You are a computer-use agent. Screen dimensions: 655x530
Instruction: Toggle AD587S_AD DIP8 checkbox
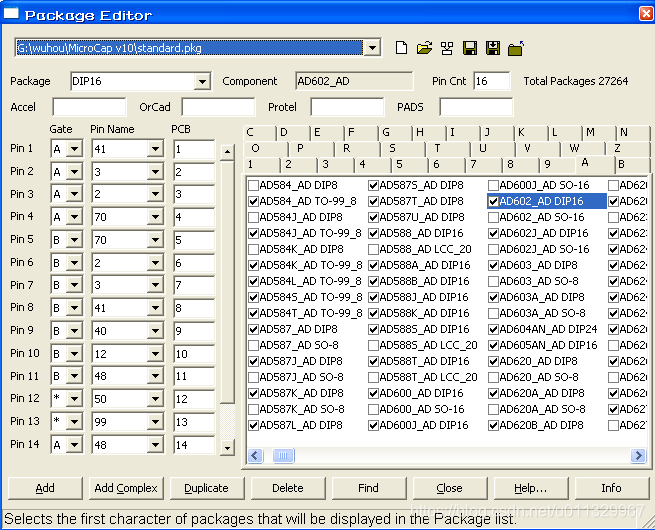(x=373, y=185)
